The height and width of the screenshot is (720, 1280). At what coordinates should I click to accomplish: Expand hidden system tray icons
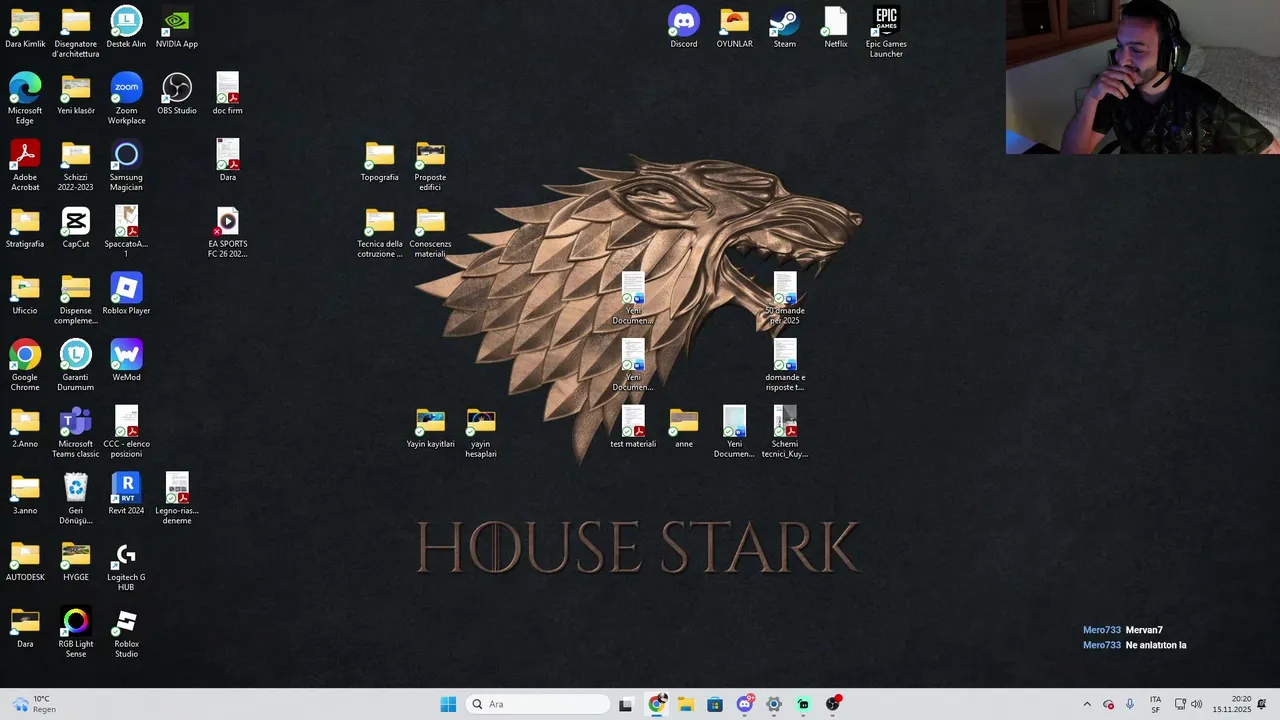[x=1087, y=704]
